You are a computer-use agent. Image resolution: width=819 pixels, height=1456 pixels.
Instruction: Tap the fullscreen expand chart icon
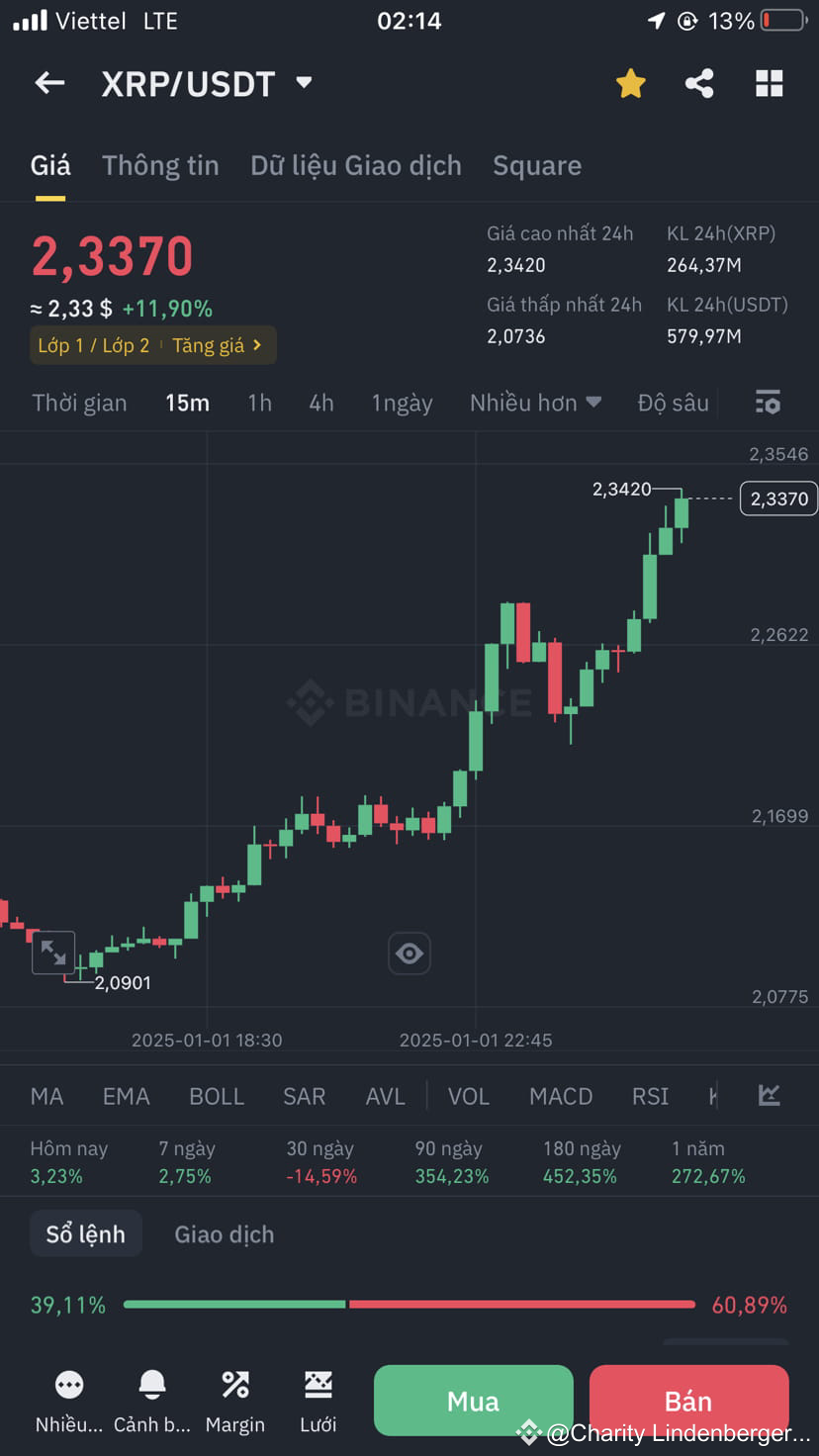point(53,954)
